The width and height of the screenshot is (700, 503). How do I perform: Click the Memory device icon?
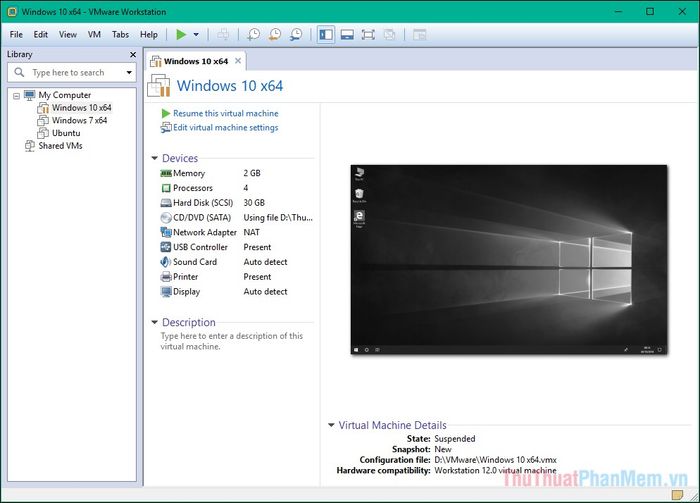tap(166, 173)
